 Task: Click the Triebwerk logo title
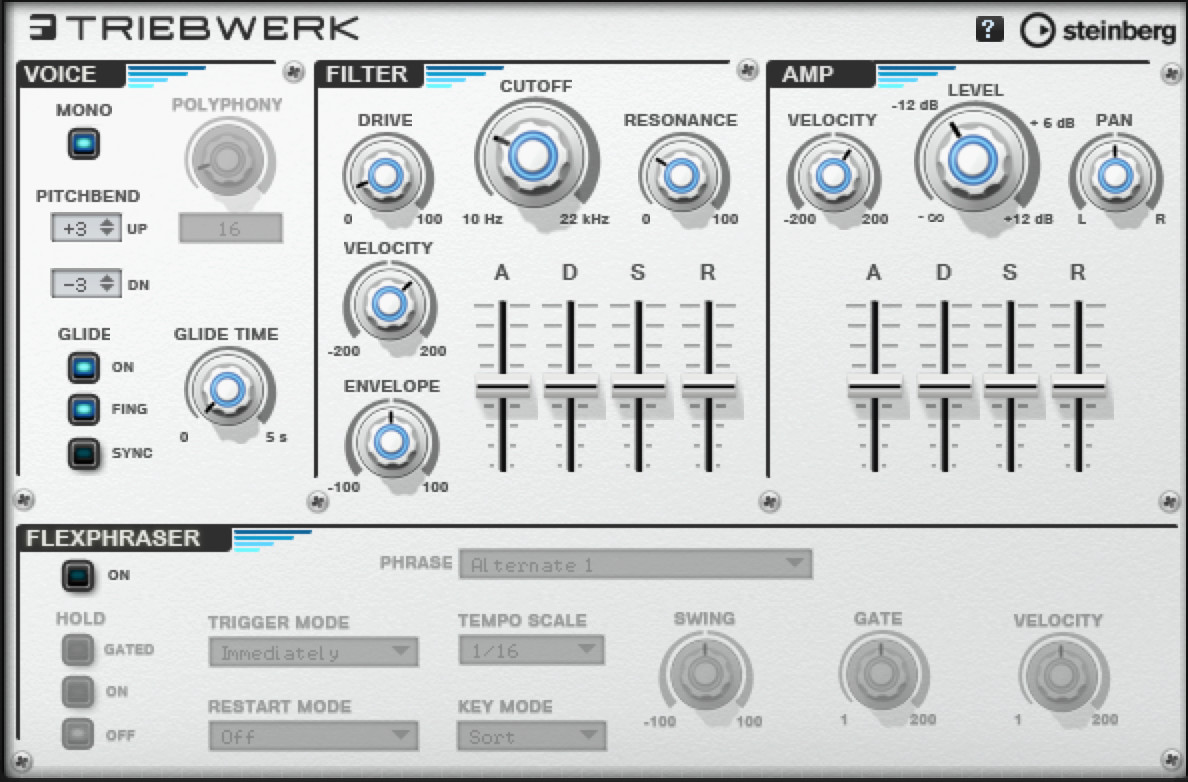(195, 28)
